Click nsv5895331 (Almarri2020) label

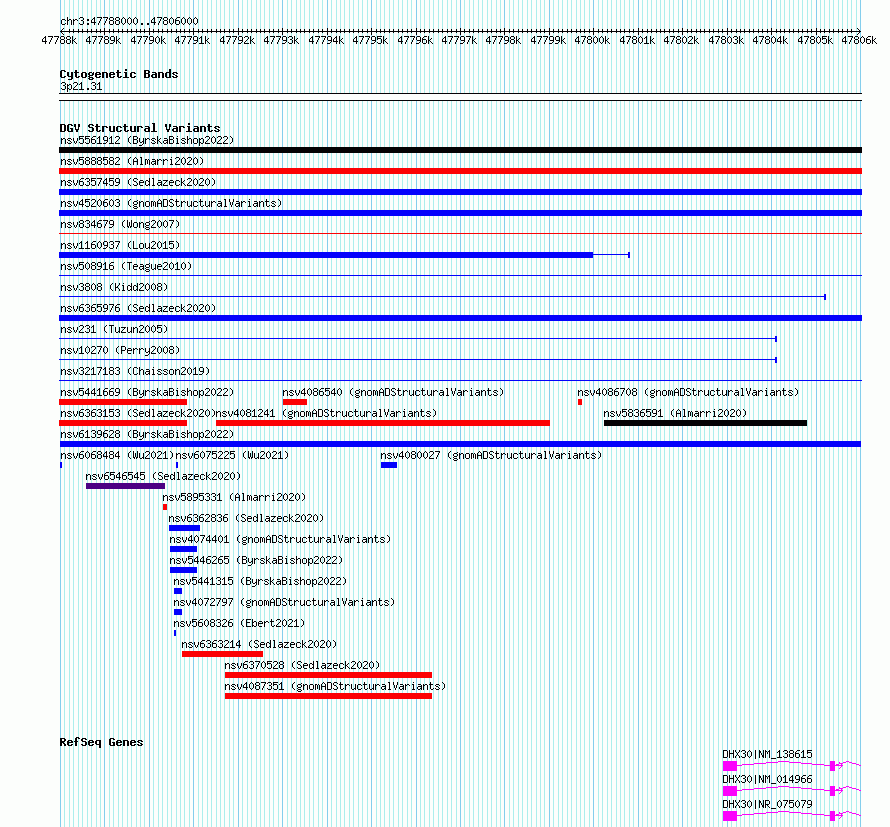coord(234,497)
